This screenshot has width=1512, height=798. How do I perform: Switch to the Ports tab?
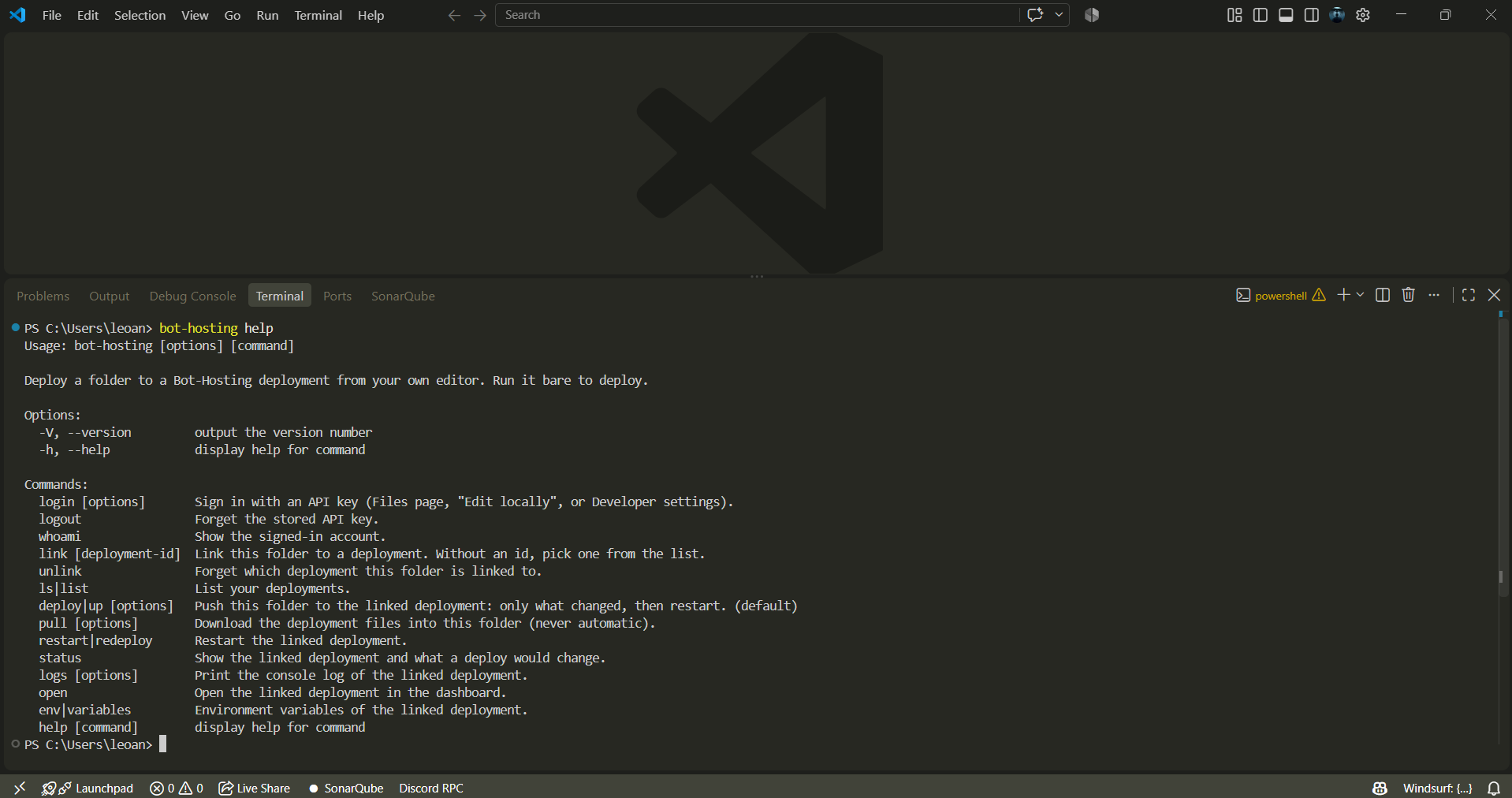tap(337, 296)
